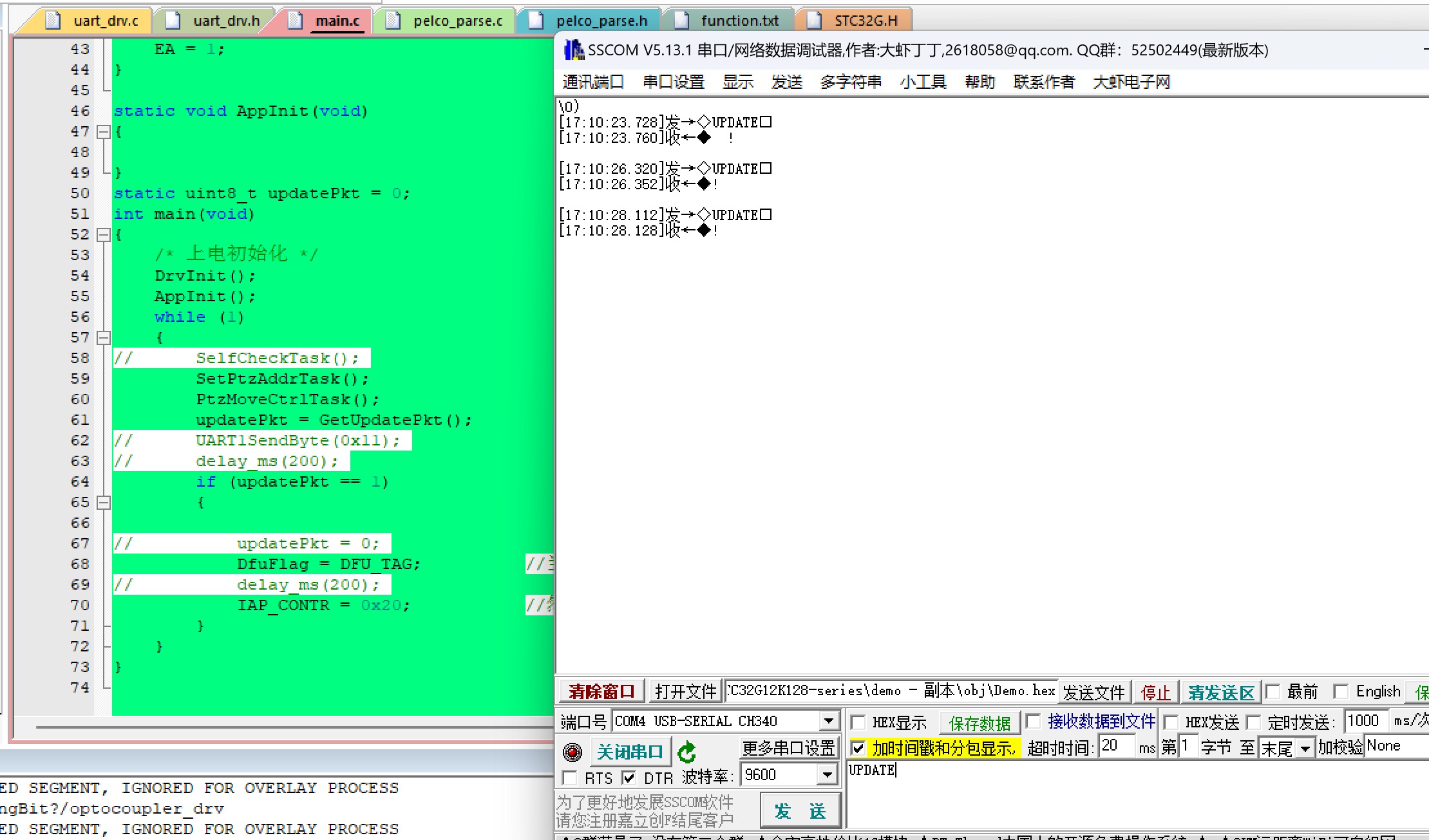1429x840 pixels.
Task: Click the uart_drv.c tab file icon
Action: [53, 21]
